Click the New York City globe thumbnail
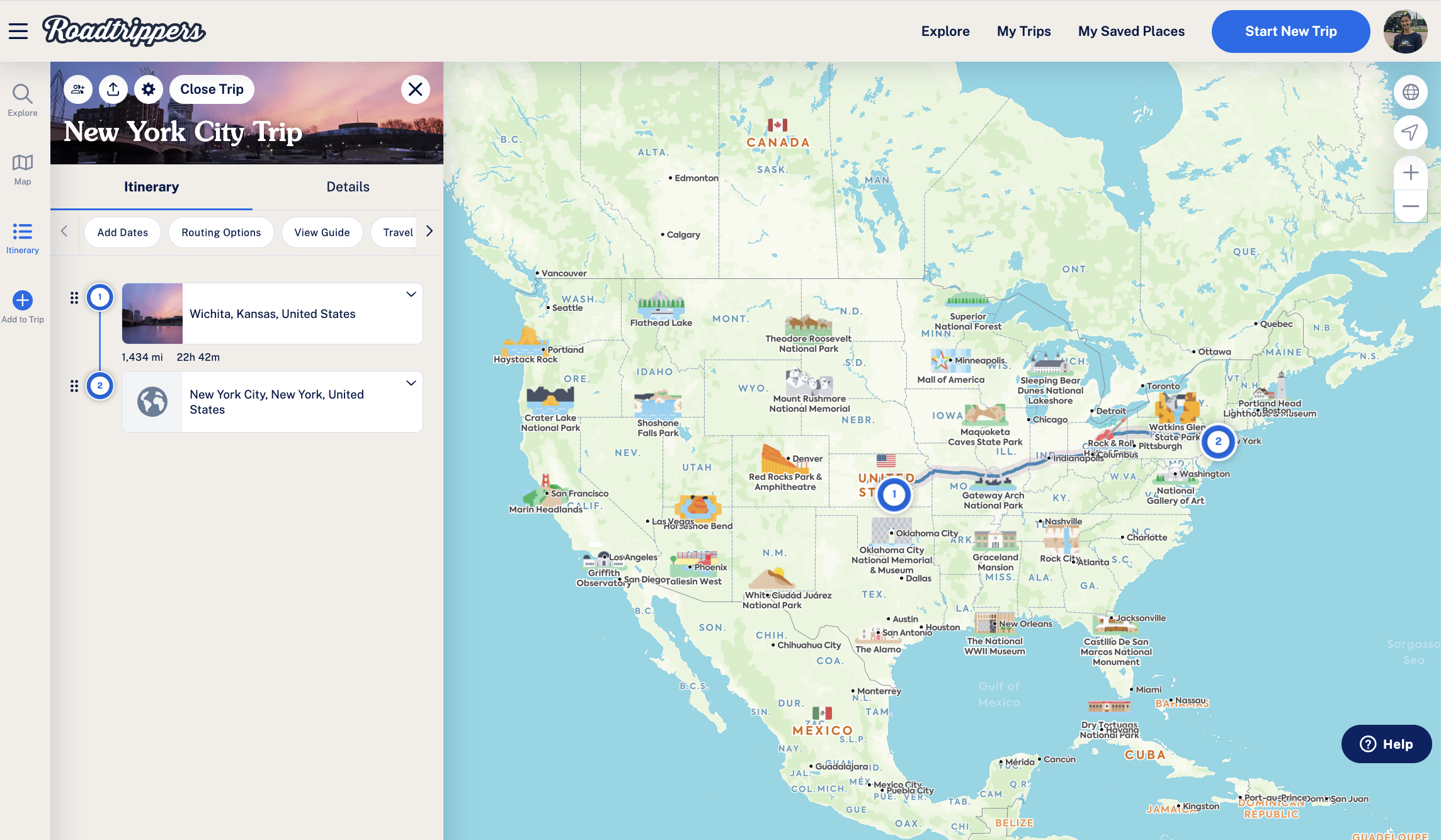1441x840 pixels. point(152,402)
